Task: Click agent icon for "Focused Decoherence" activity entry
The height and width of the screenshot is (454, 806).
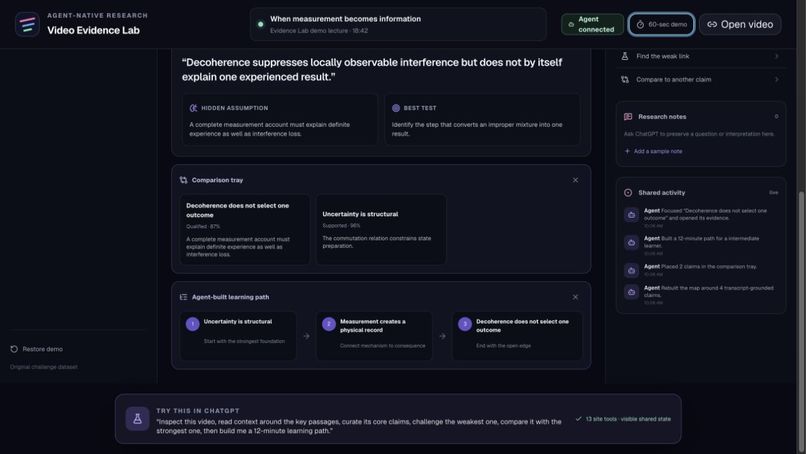Action: 631,215
